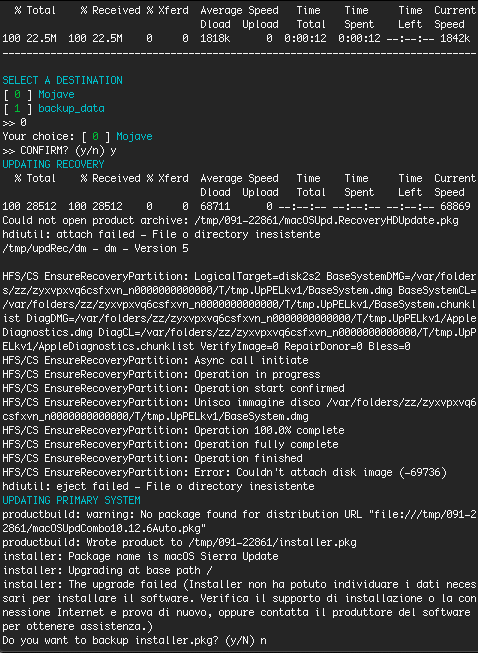
Task: Click the '>> CONFIRM? (y/n) y' prompt
Action: click(x=60, y=150)
